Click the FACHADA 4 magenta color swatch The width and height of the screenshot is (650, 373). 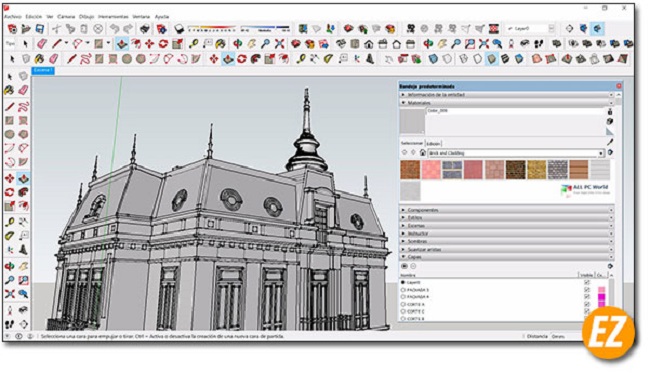(x=601, y=297)
